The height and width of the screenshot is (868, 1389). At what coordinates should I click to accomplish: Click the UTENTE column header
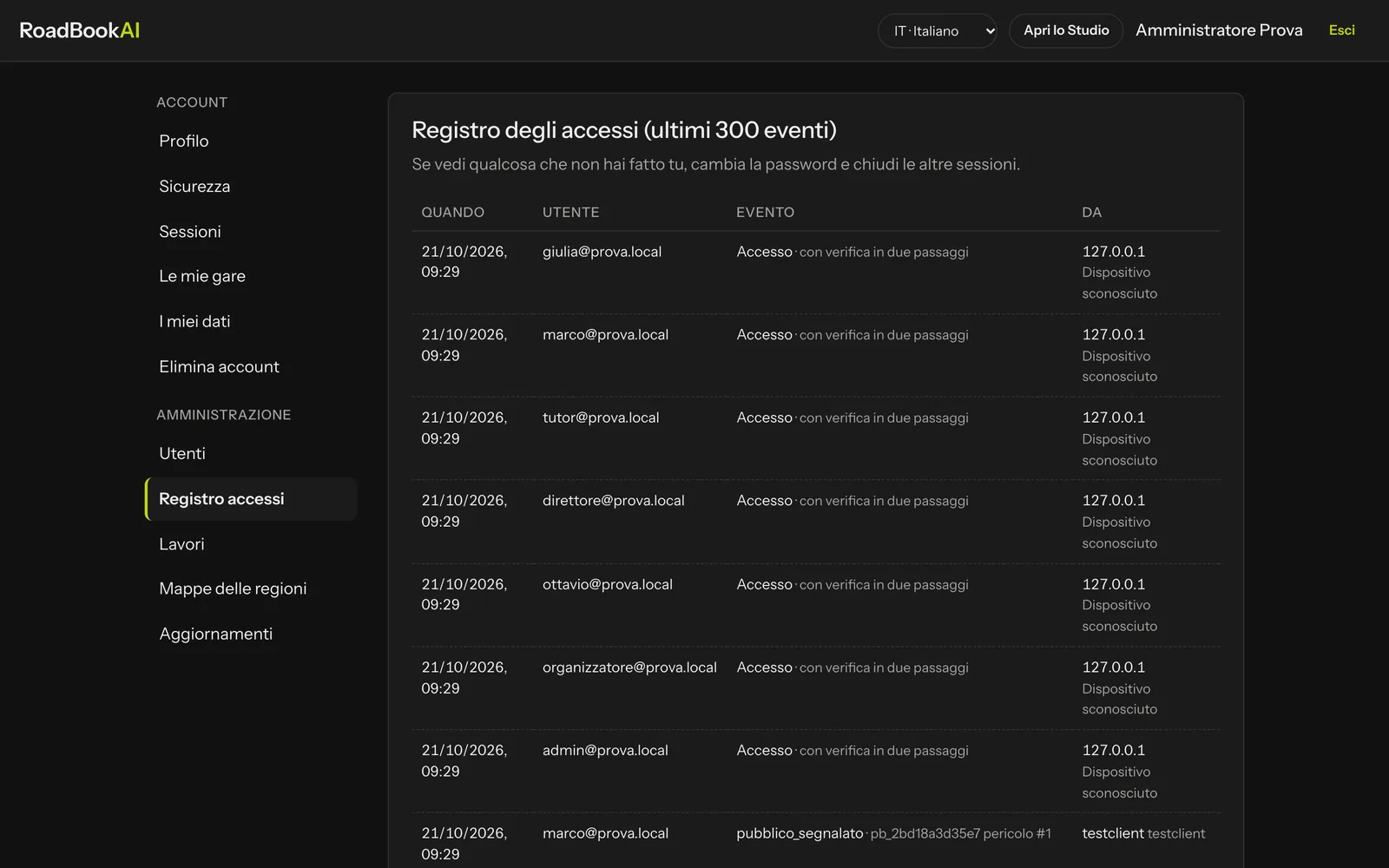click(570, 213)
